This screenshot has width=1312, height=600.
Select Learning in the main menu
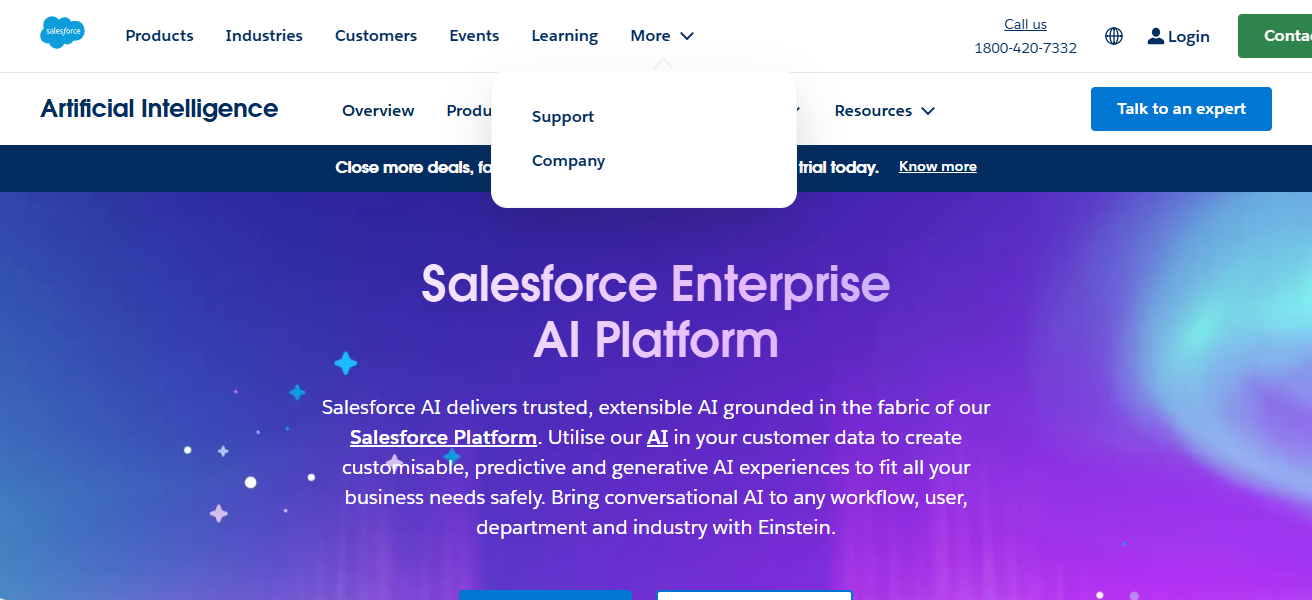pyautogui.click(x=564, y=36)
